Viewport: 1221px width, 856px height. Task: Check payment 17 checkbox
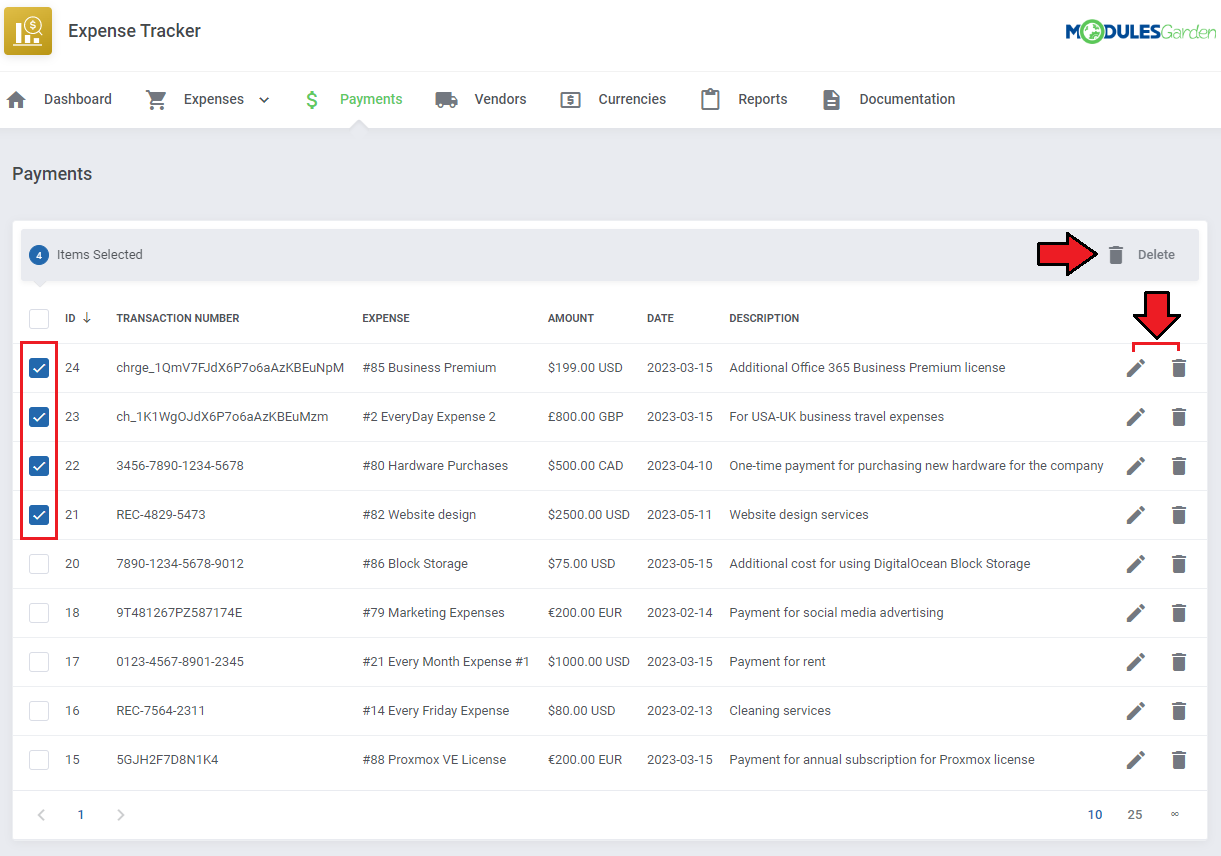tap(39, 662)
